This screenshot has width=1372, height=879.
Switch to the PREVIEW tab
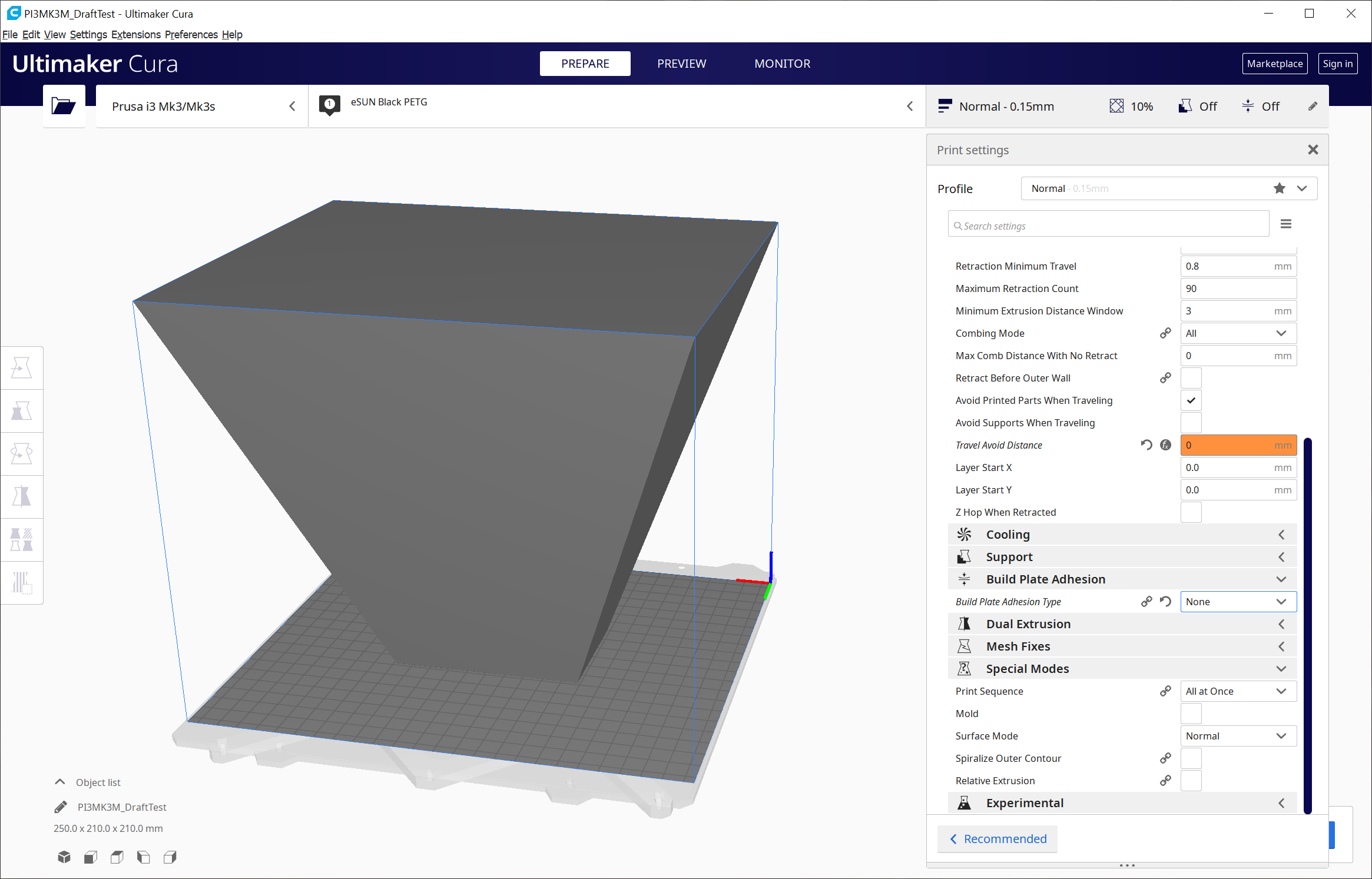[x=681, y=64]
